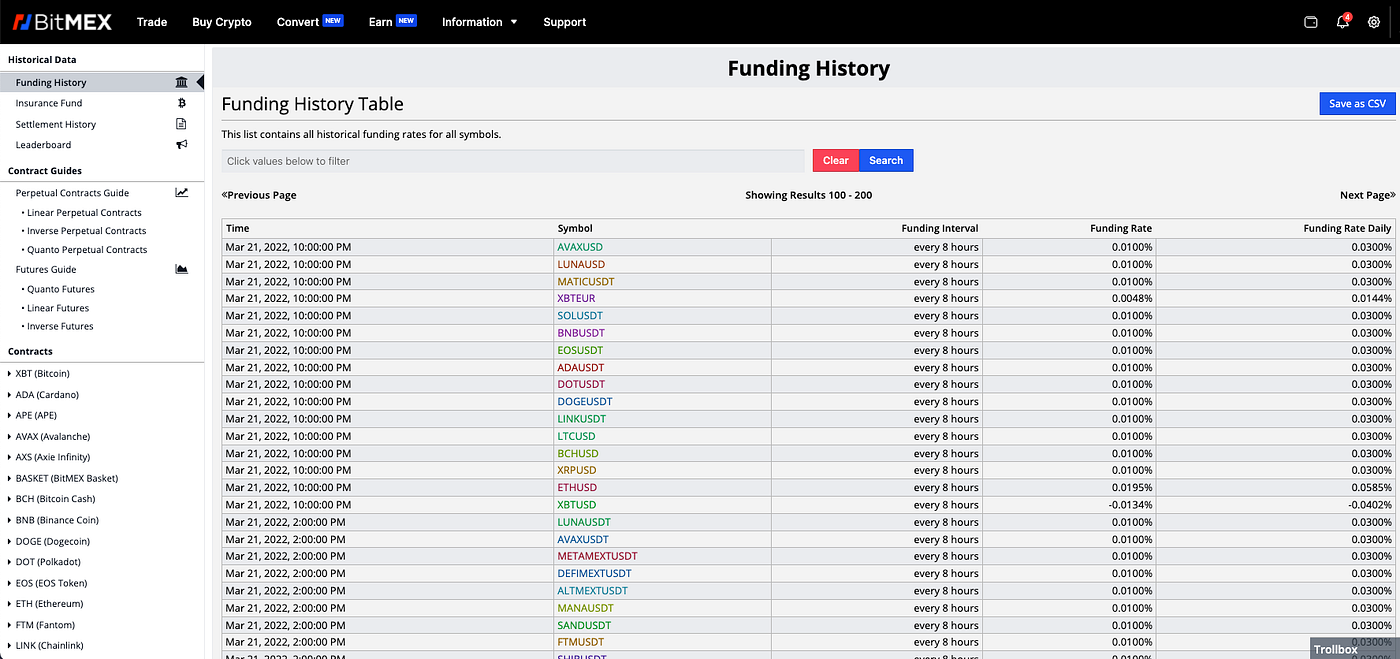Open the Buy Crypto page

click(222, 22)
